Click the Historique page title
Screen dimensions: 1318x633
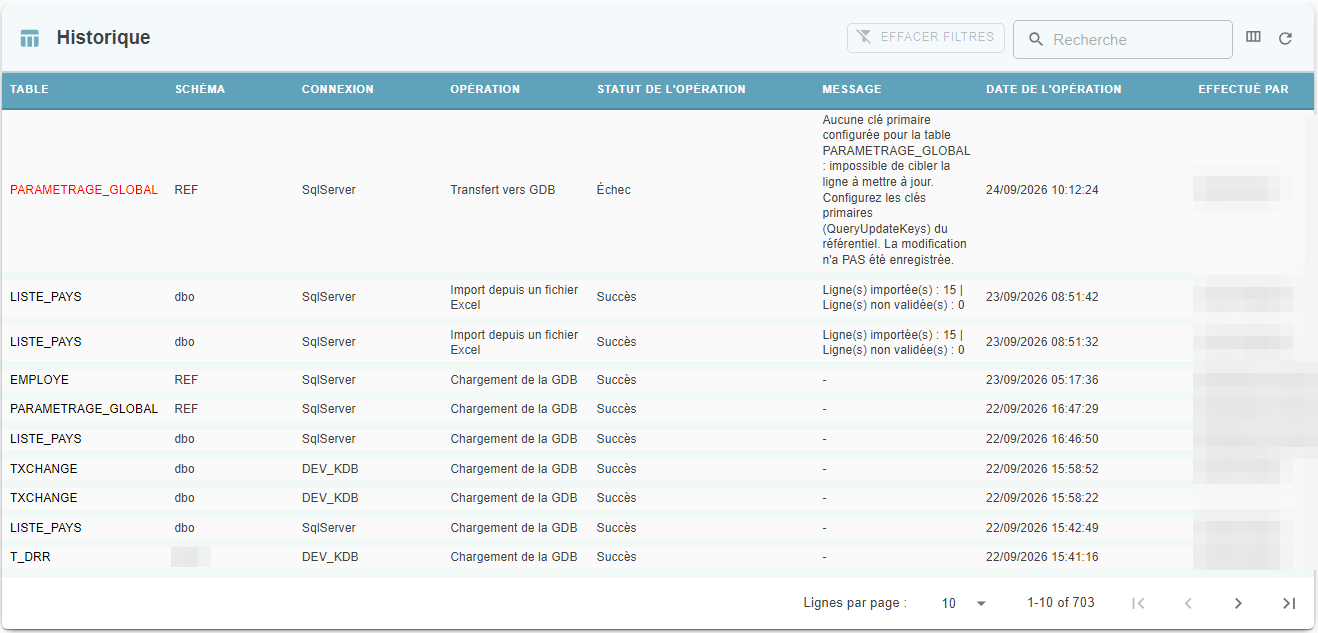[x=103, y=38]
